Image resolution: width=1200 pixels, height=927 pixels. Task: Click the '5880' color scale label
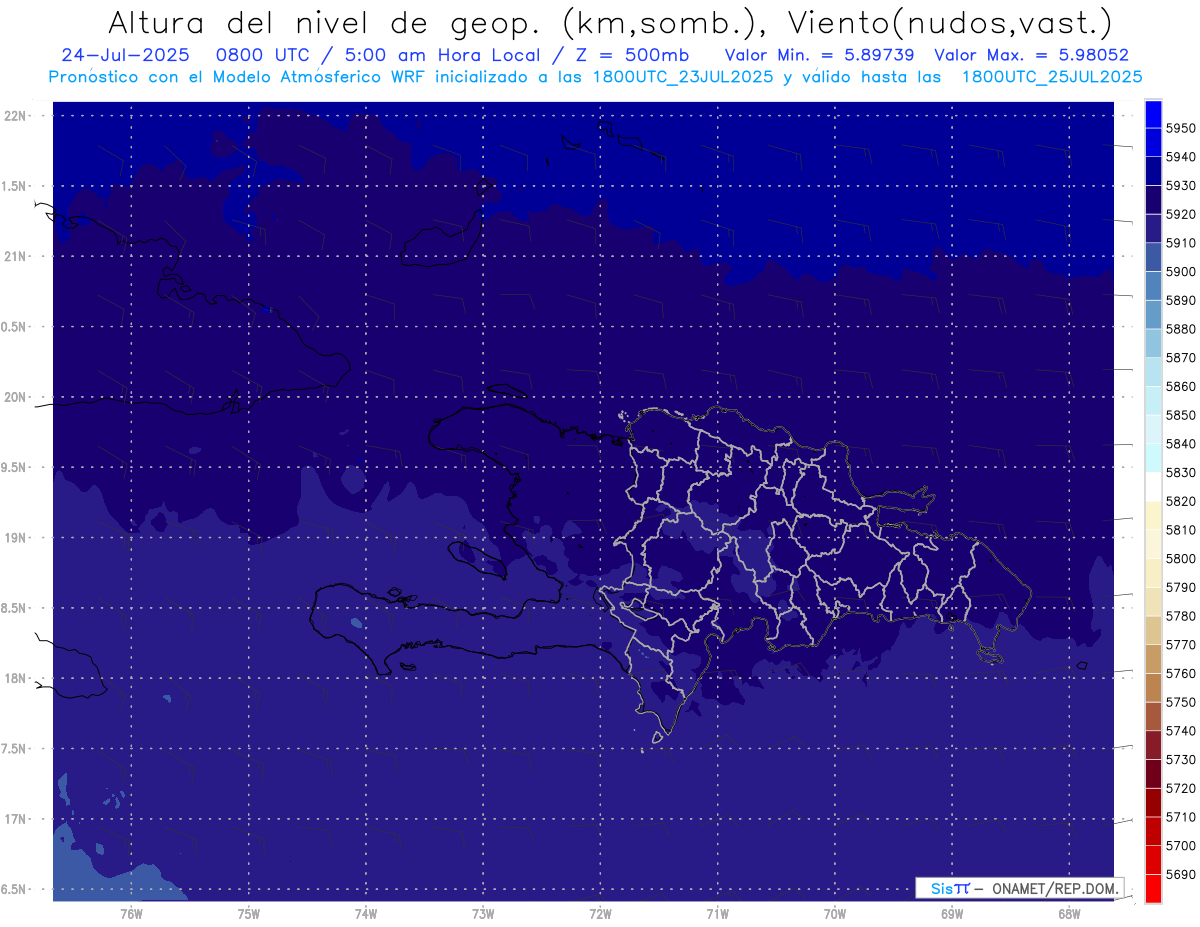click(1181, 329)
